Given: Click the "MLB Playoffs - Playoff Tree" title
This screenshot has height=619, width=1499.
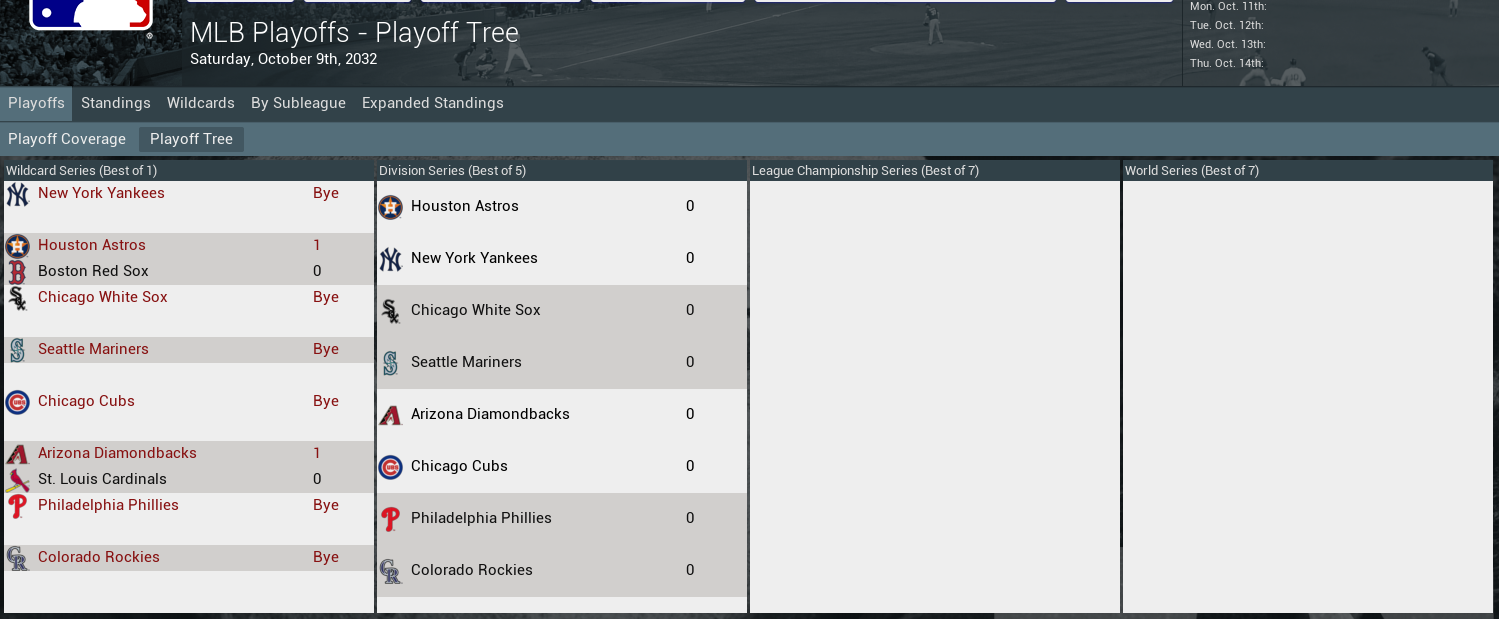Looking at the screenshot, I should (355, 32).
